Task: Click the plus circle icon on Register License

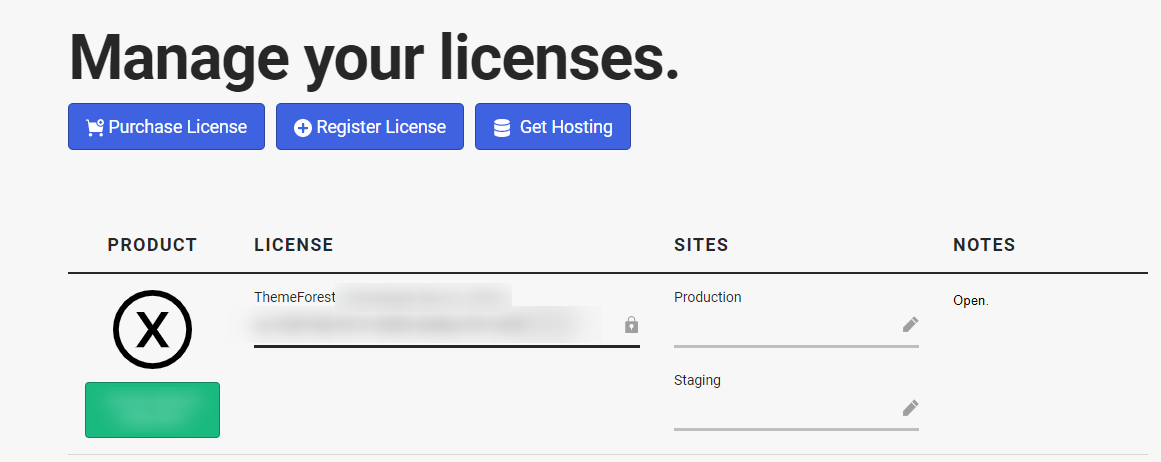Action: 303,128
